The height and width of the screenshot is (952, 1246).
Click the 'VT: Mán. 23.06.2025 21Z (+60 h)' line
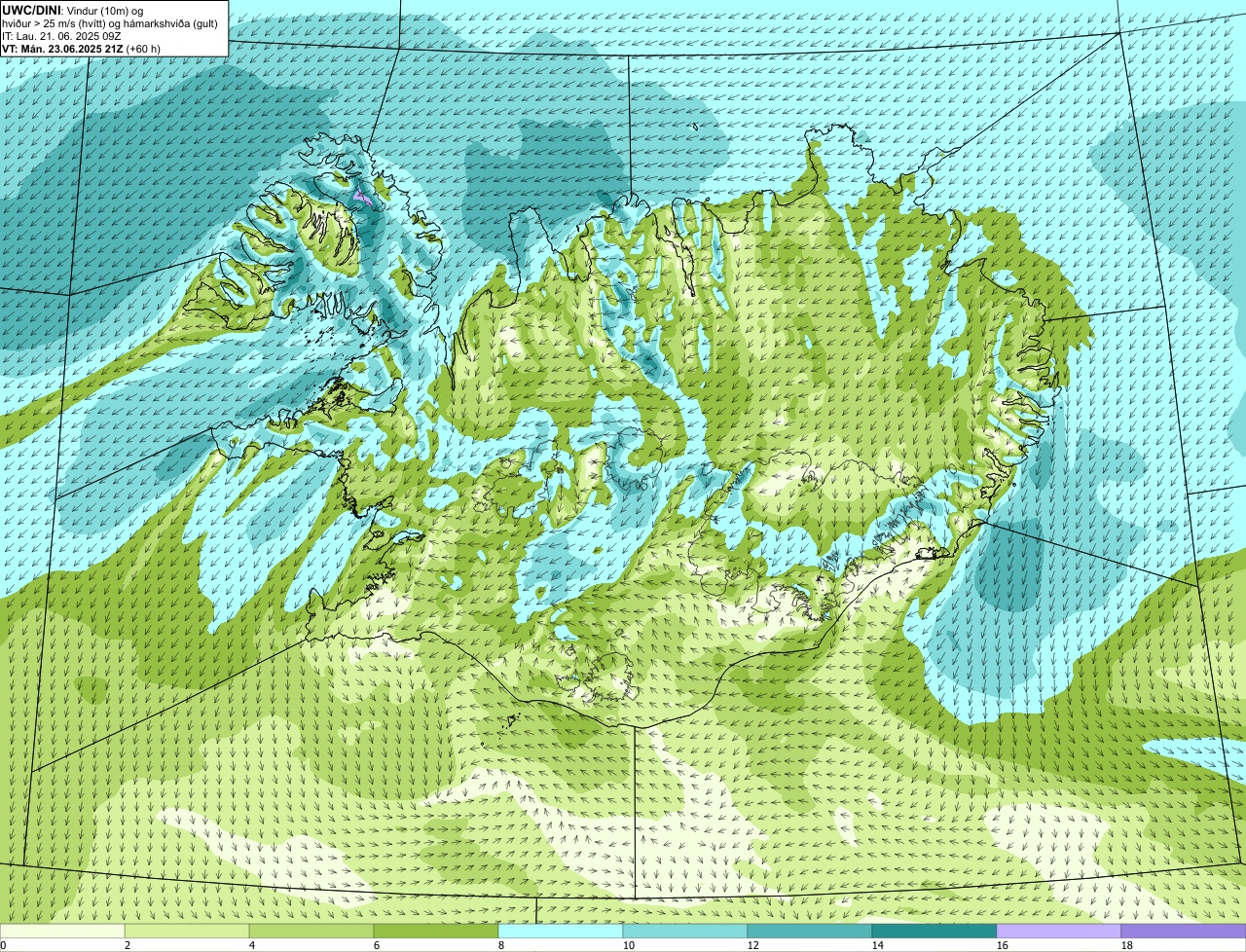click(81, 48)
